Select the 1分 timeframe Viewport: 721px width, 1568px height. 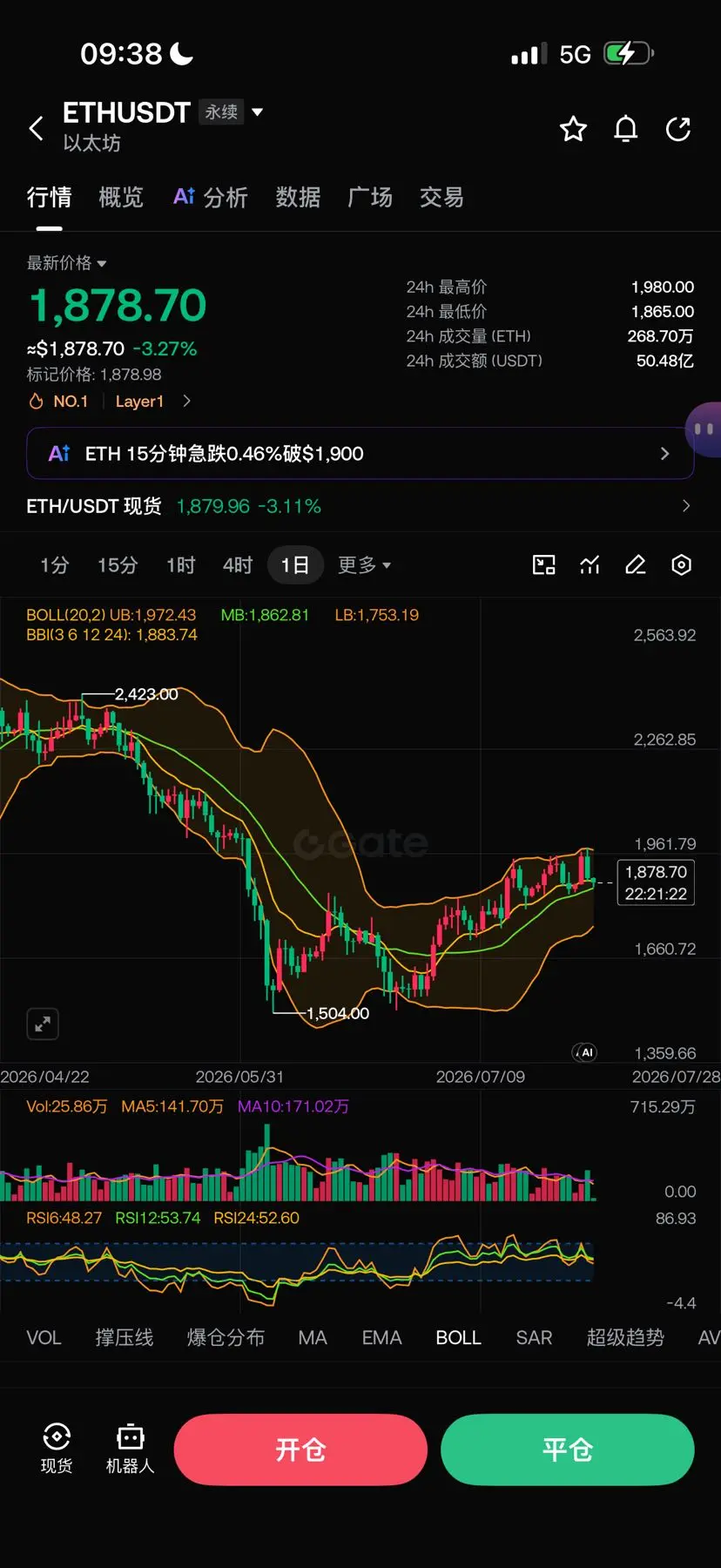(54, 565)
